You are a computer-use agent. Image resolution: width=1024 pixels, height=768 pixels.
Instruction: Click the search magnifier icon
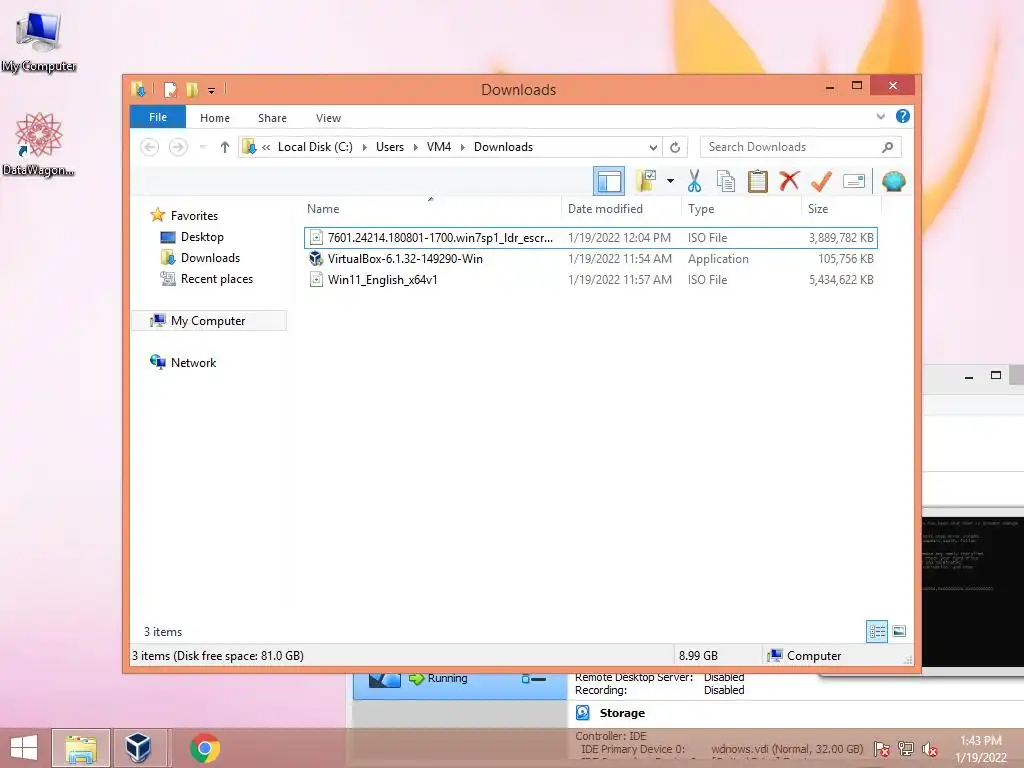(887, 147)
